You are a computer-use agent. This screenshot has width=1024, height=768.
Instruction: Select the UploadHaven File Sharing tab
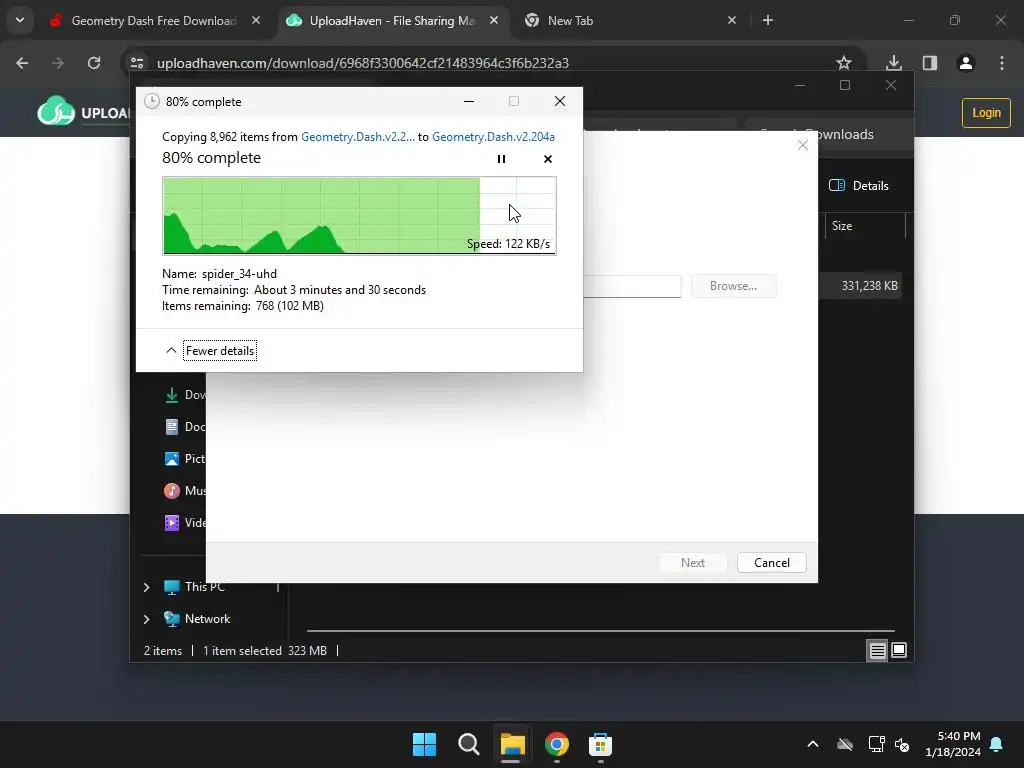pos(392,21)
